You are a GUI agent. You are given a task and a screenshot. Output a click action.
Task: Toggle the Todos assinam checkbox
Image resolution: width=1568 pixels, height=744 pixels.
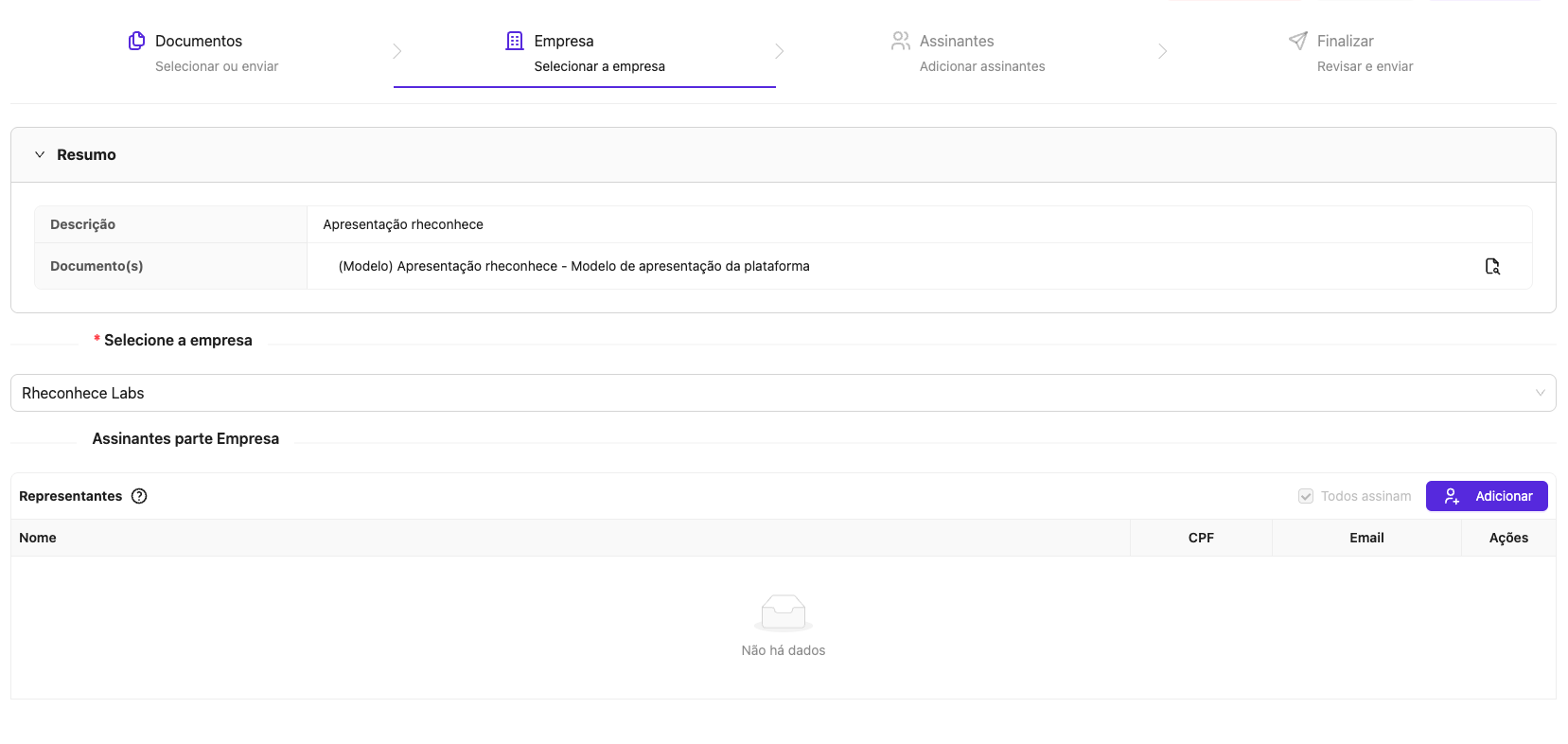[x=1306, y=496]
